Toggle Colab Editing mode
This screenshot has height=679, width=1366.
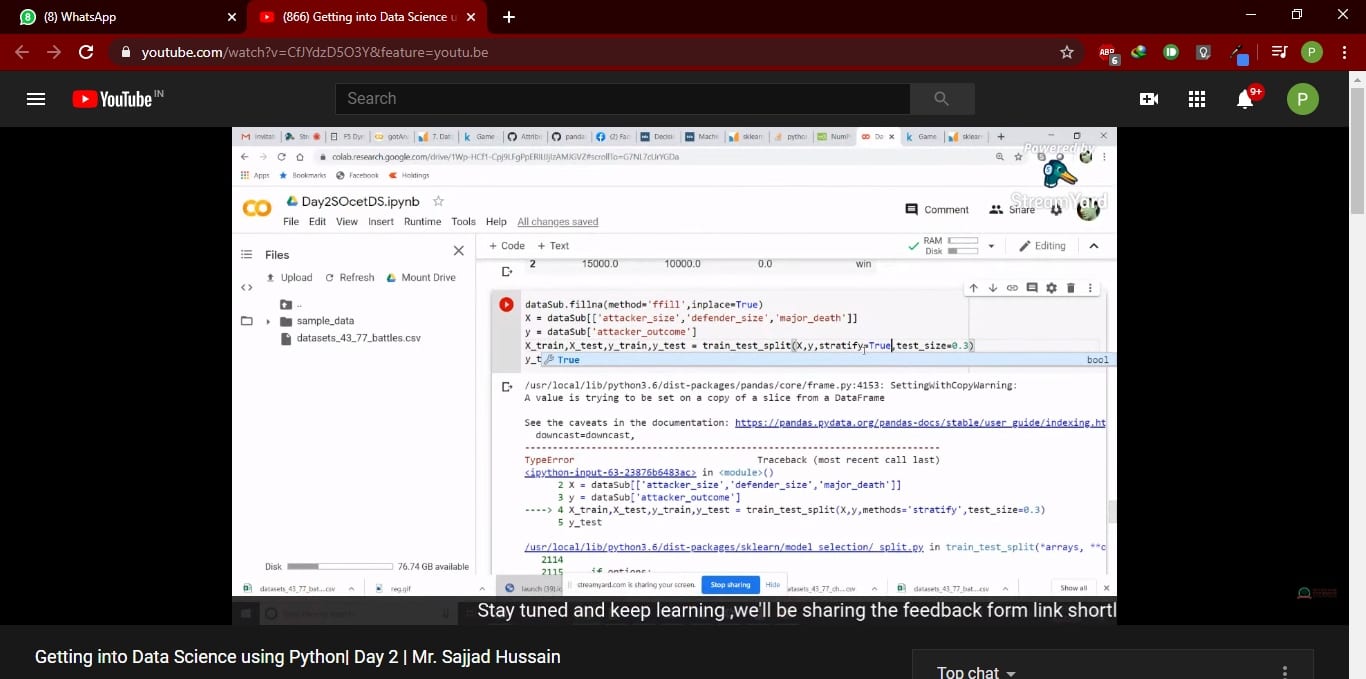click(1042, 245)
